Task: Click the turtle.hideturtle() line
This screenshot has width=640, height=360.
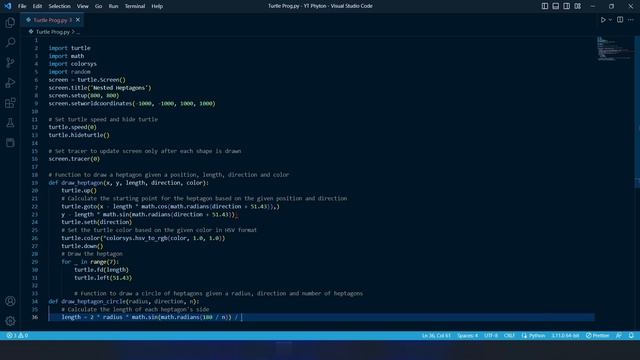Action: tap(79, 135)
